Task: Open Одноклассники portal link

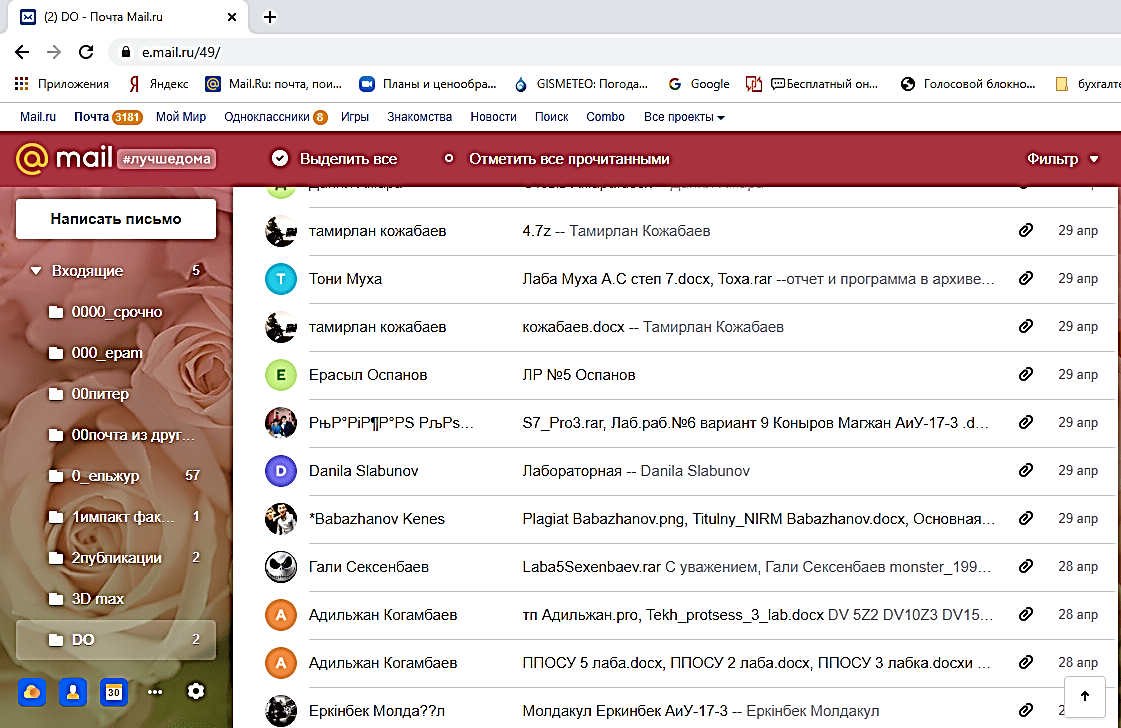Action: (x=275, y=117)
